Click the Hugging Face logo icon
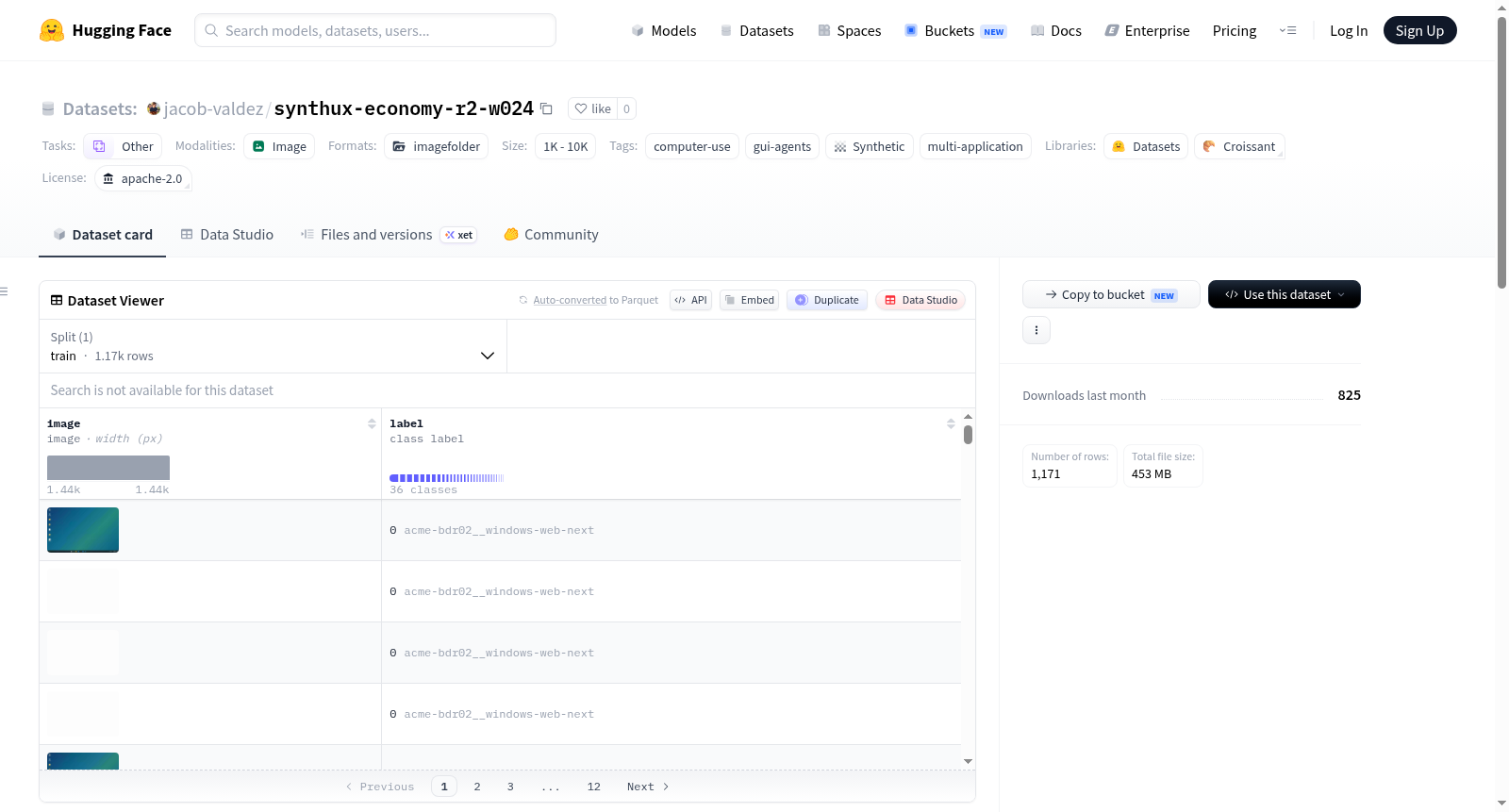1509x812 pixels. (52, 30)
